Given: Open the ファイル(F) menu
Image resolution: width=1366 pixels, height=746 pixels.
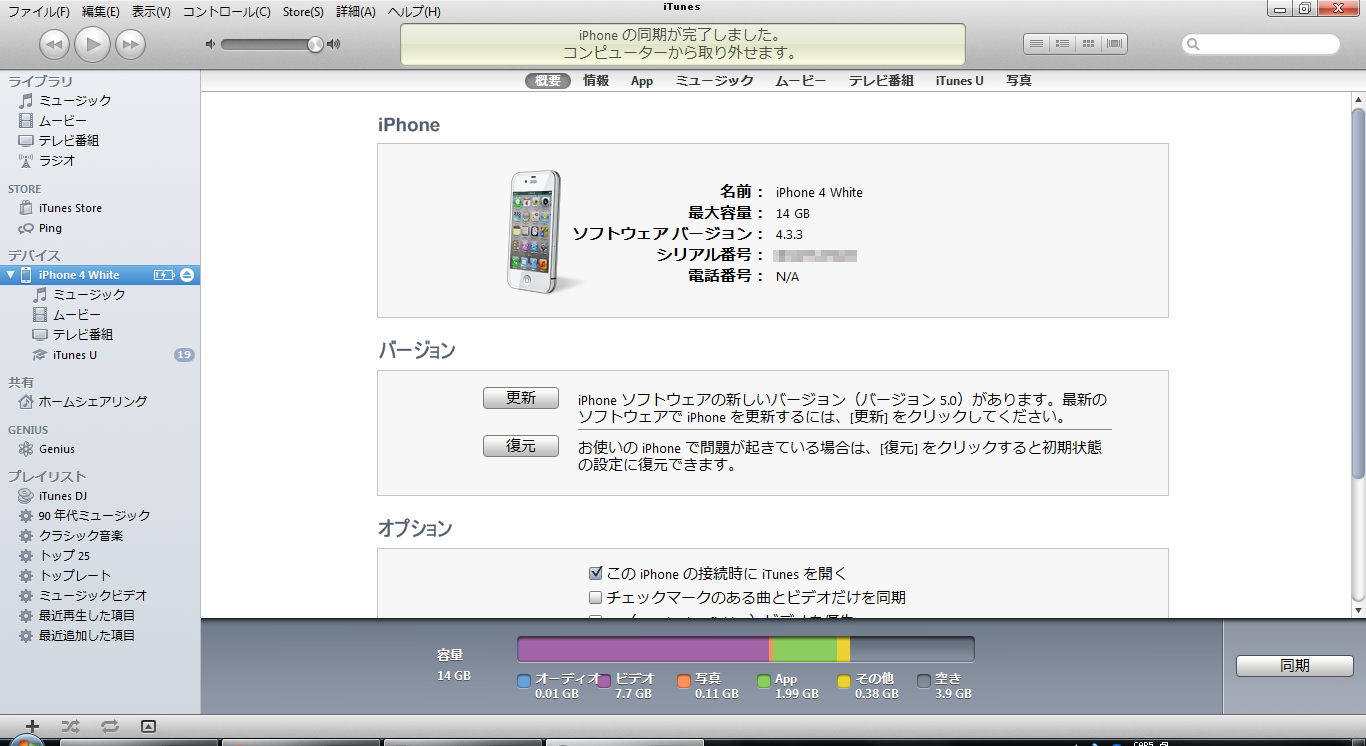Looking at the screenshot, I should [39, 12].
